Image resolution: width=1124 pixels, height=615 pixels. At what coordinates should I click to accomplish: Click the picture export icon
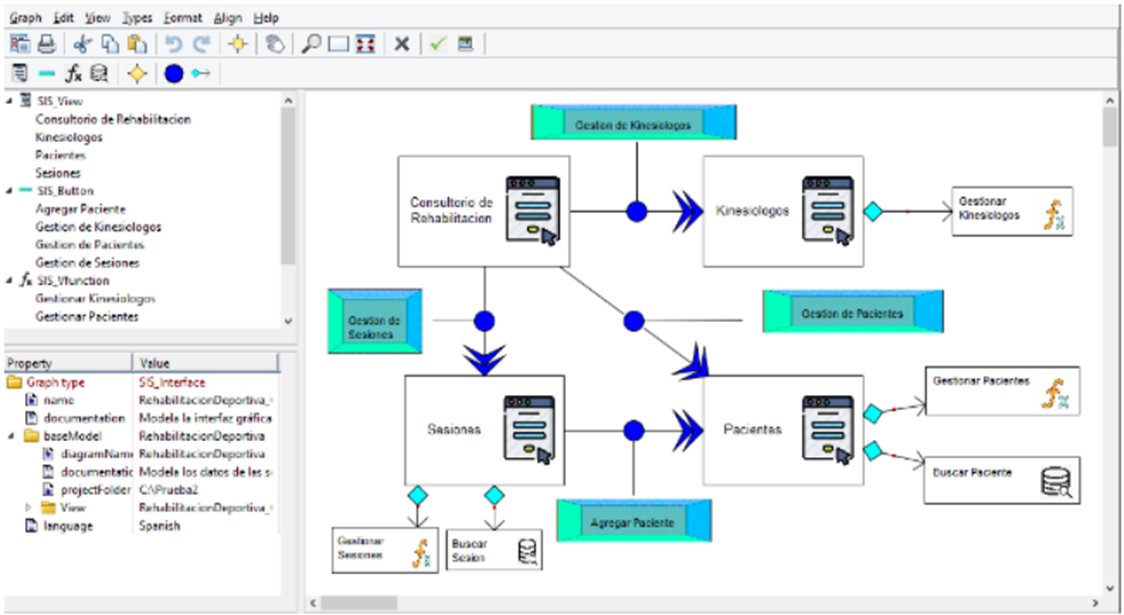(466, 44)
